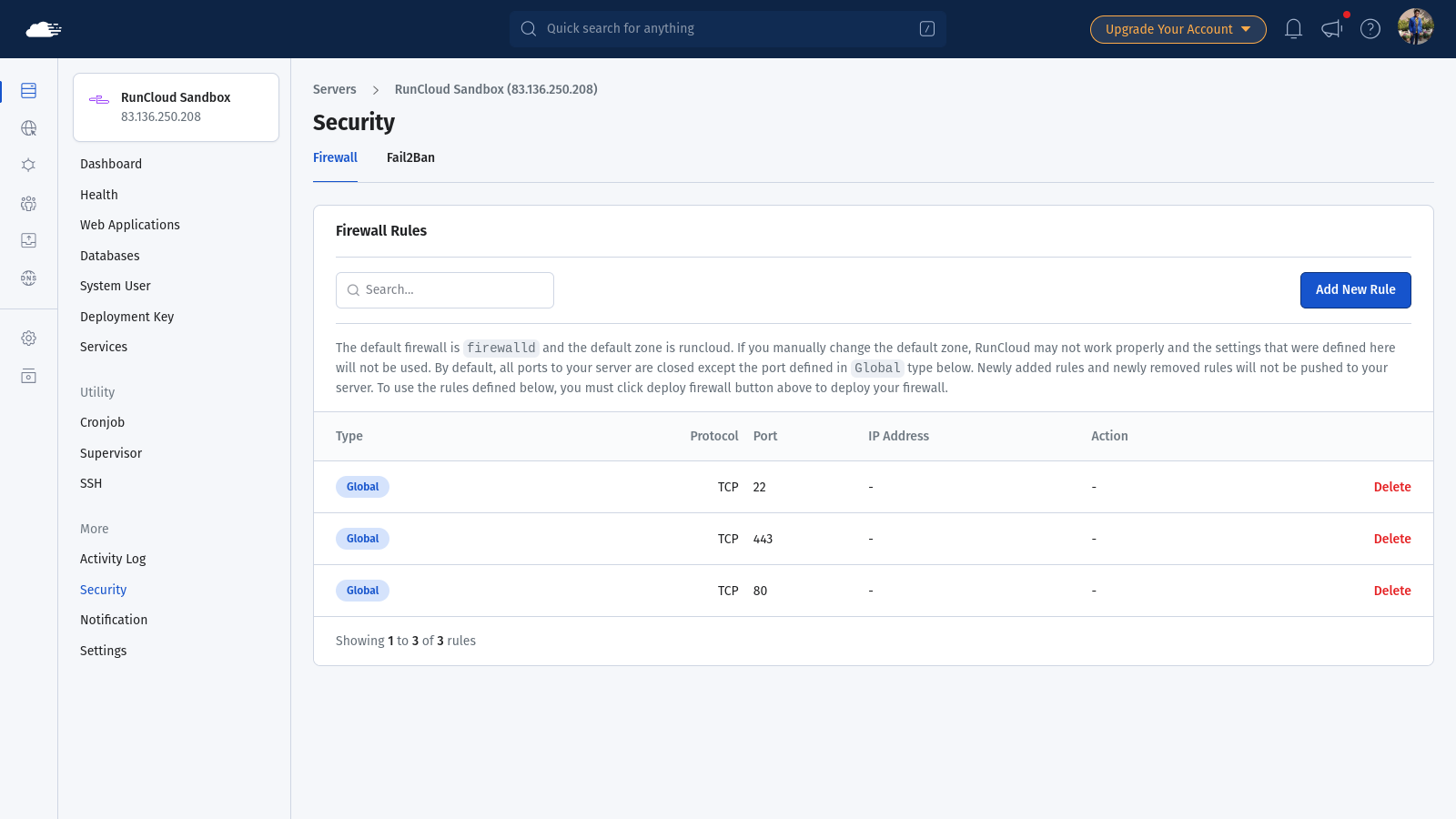Expand the Upgrade Your Account dropdown
Viewport: 1456px width, 819px height.
tap(1178, 29)
